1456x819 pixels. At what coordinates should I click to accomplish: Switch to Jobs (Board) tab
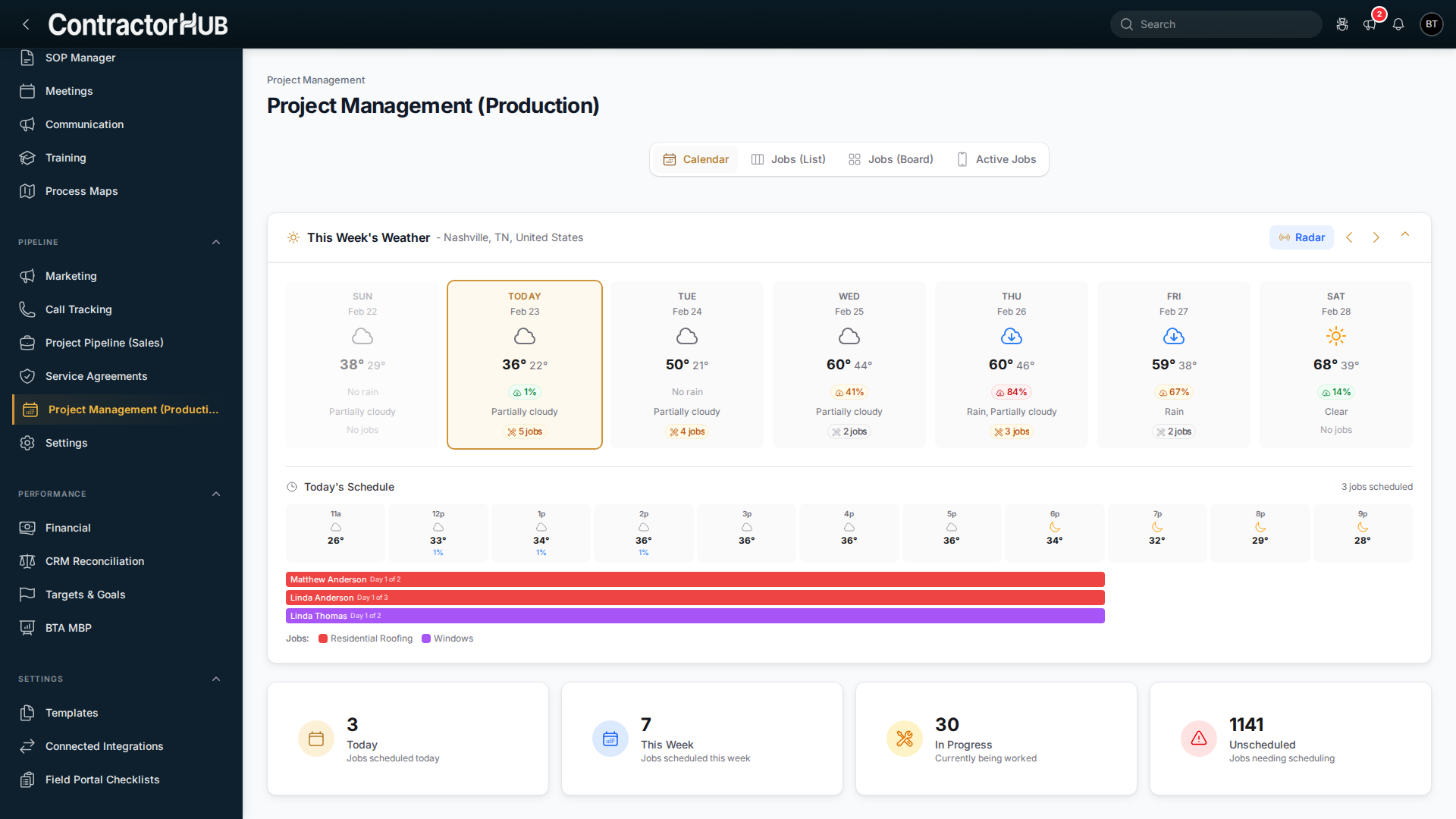point(891,159)
